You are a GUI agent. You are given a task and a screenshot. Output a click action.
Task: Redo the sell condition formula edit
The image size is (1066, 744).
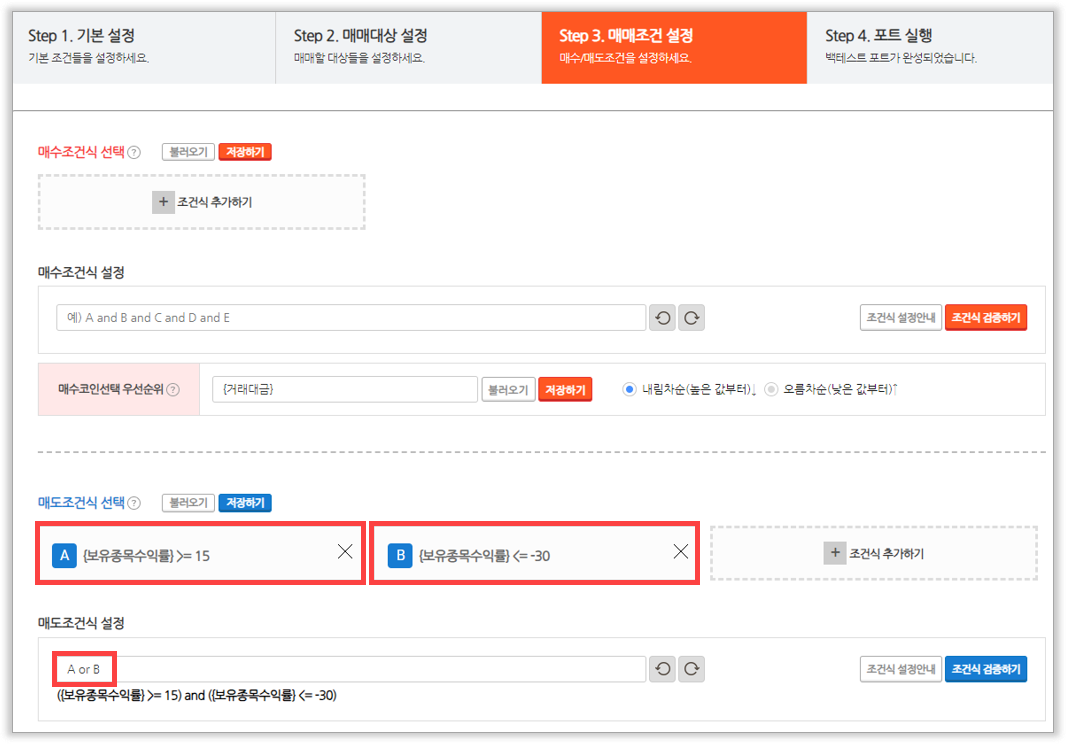pos(692,669)
